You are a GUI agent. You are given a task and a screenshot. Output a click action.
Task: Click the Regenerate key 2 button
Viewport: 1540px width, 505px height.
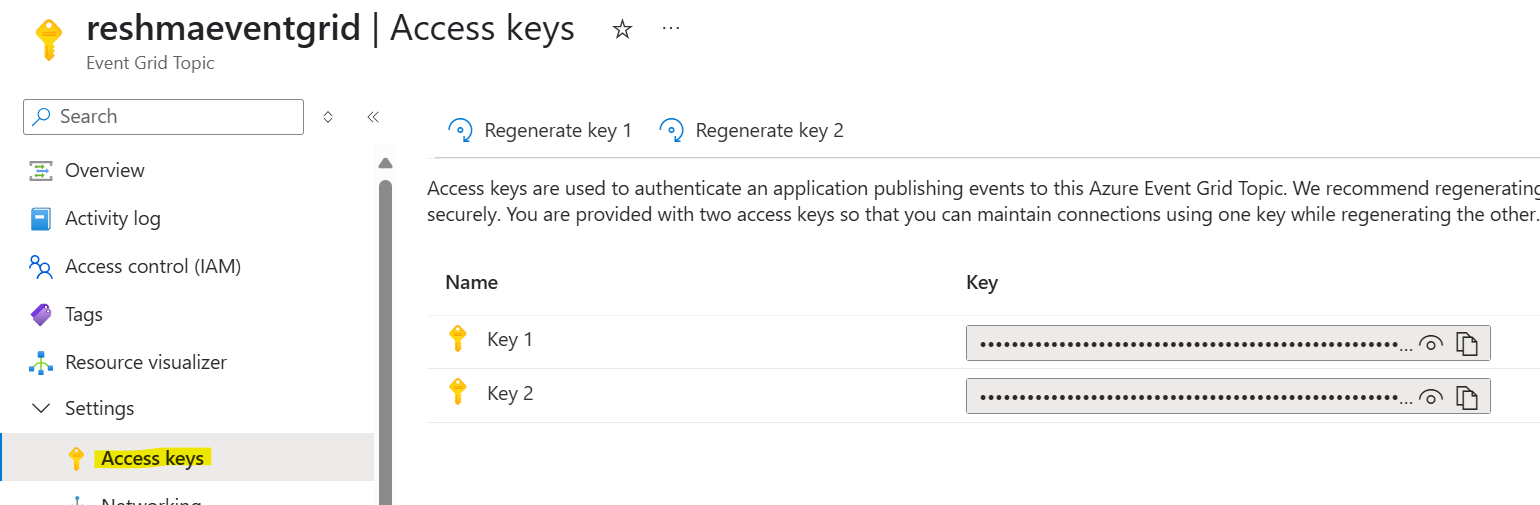tap(751, 130)
